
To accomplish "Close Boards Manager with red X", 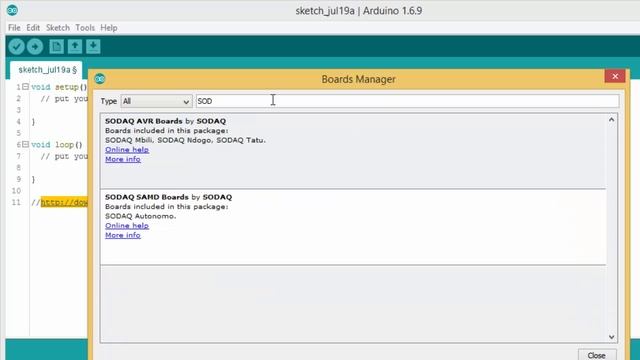I will 615,76.
